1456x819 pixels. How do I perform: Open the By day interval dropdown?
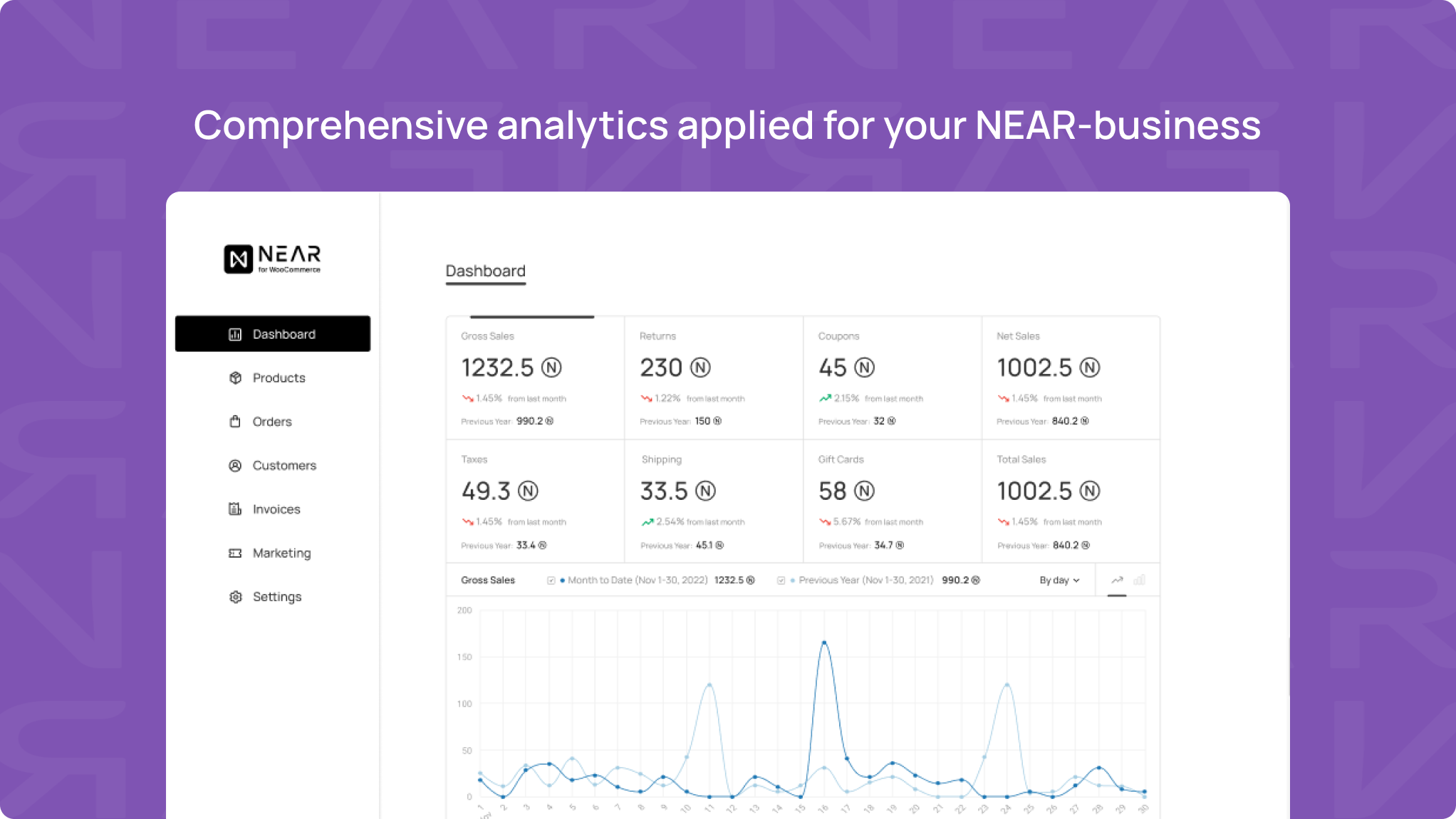tap(1059, 580)
